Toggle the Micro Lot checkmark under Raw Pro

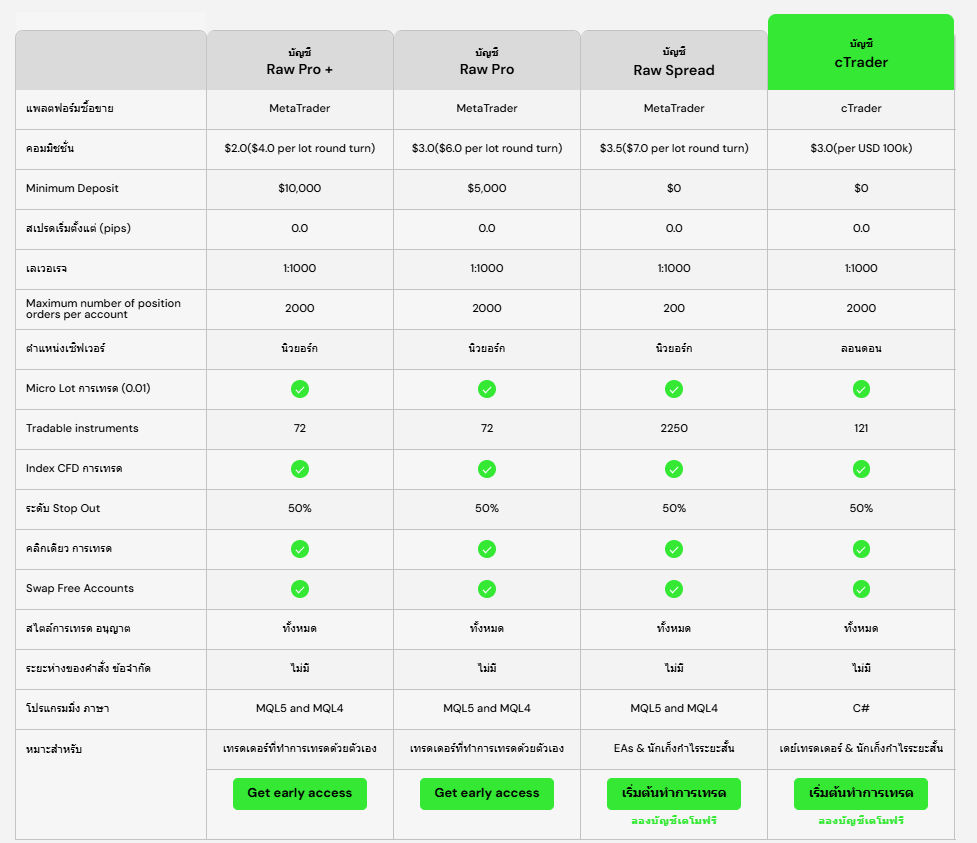coord(487,389)
